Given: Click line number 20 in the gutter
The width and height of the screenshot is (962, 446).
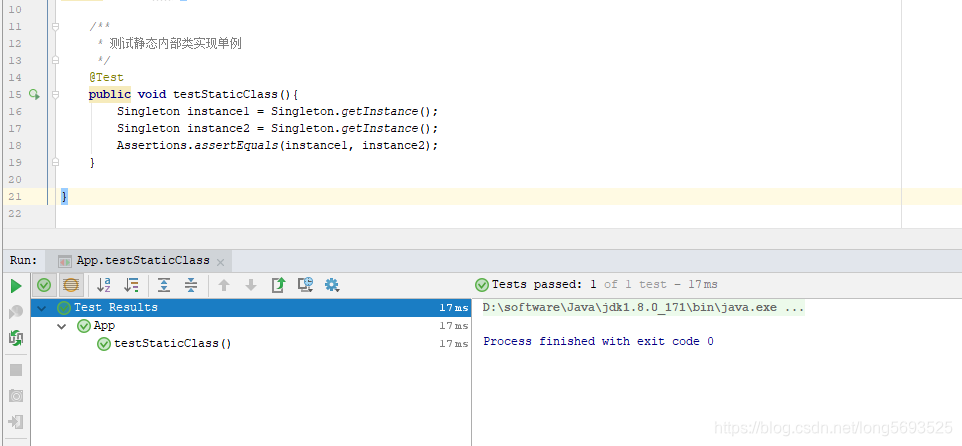Looking at the screenshot, I should (15, 180).
